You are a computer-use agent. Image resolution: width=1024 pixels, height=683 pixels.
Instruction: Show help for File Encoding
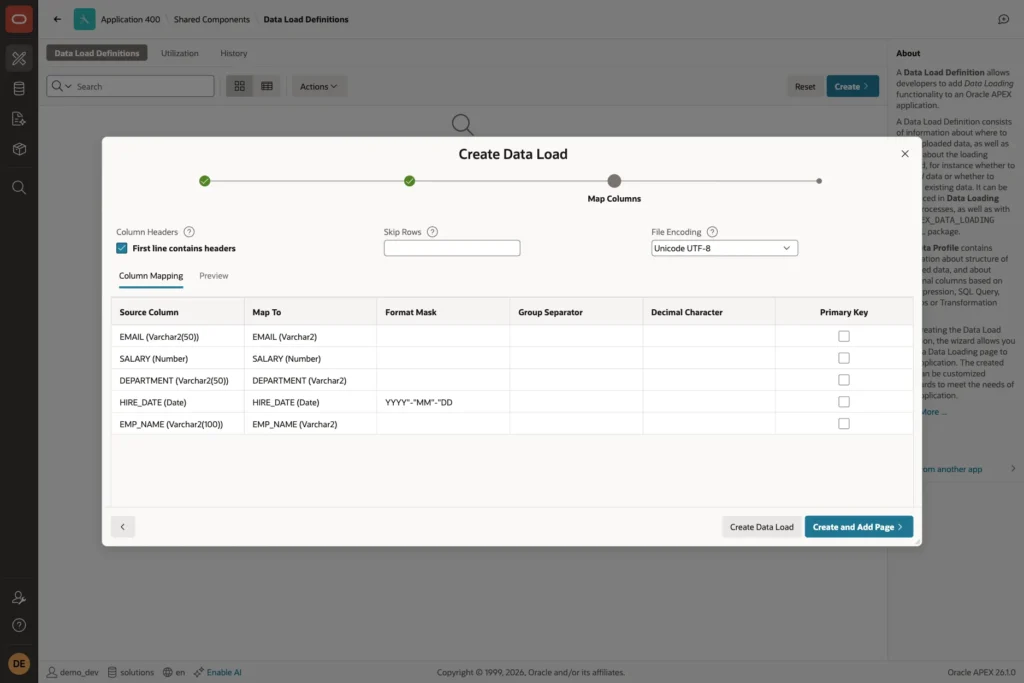click(x=712, y=232)
